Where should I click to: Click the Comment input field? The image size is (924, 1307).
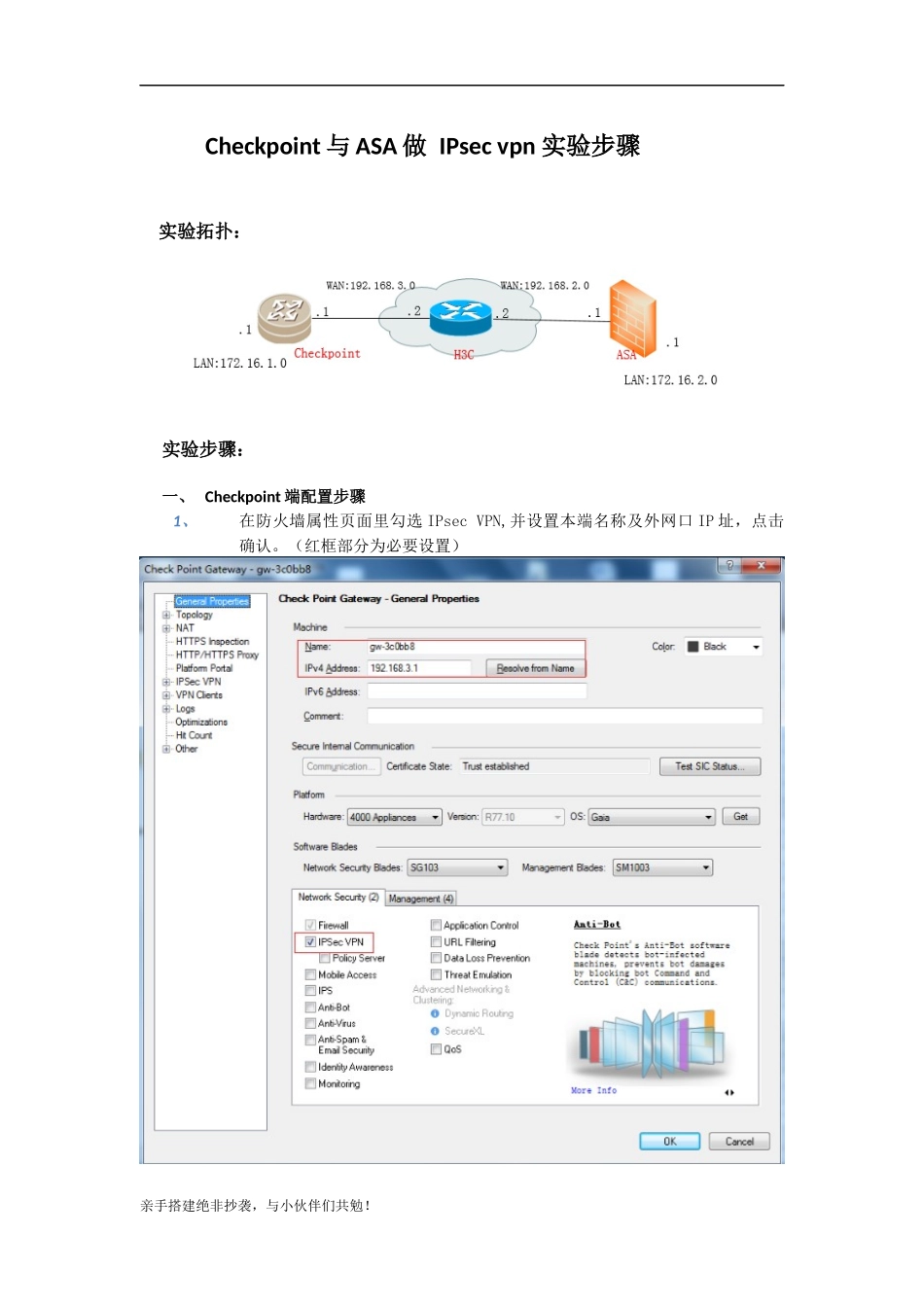coord(564,716)
